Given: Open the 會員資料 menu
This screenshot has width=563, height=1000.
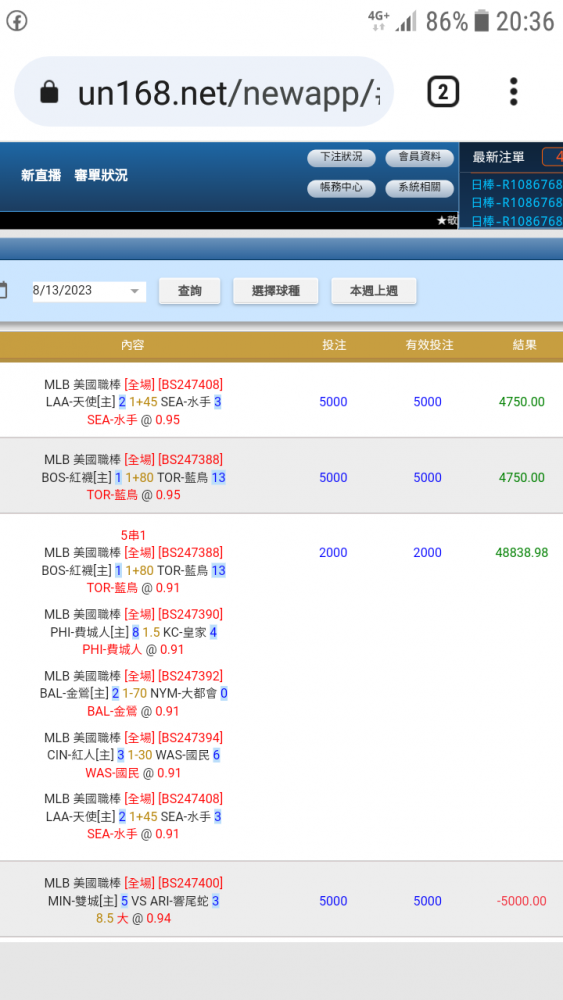Looking at the screenshot, I should pyautogui.click(x=420, y=158).
